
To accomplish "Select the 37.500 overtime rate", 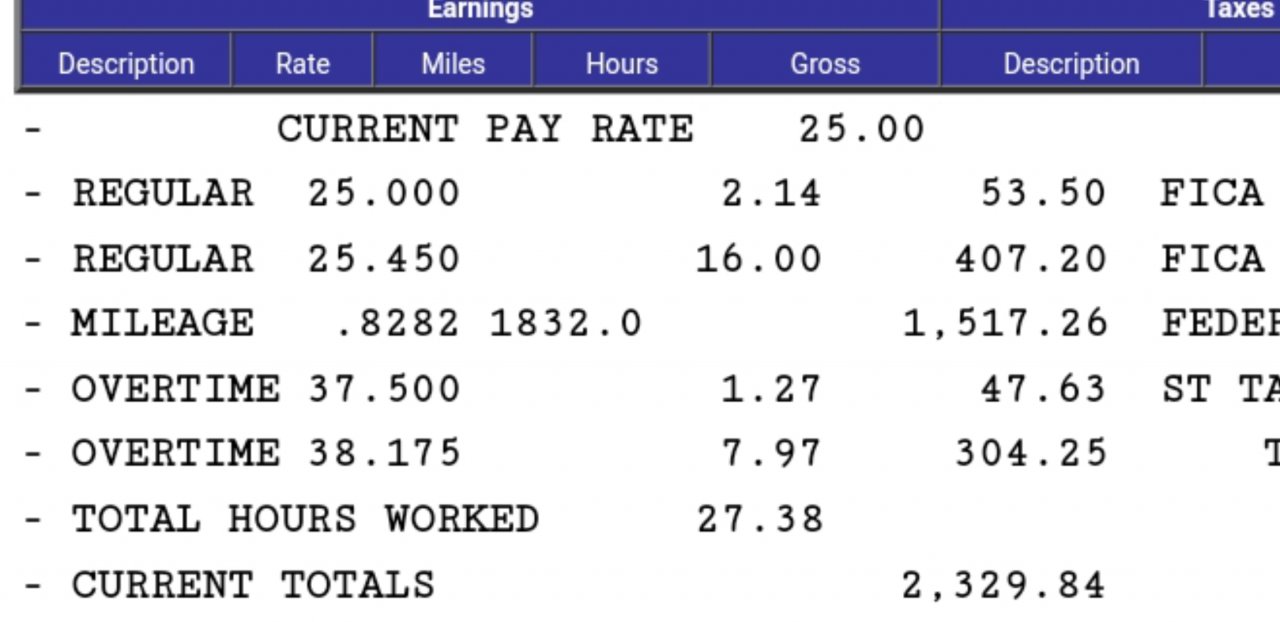I will [x=384, y=388].
